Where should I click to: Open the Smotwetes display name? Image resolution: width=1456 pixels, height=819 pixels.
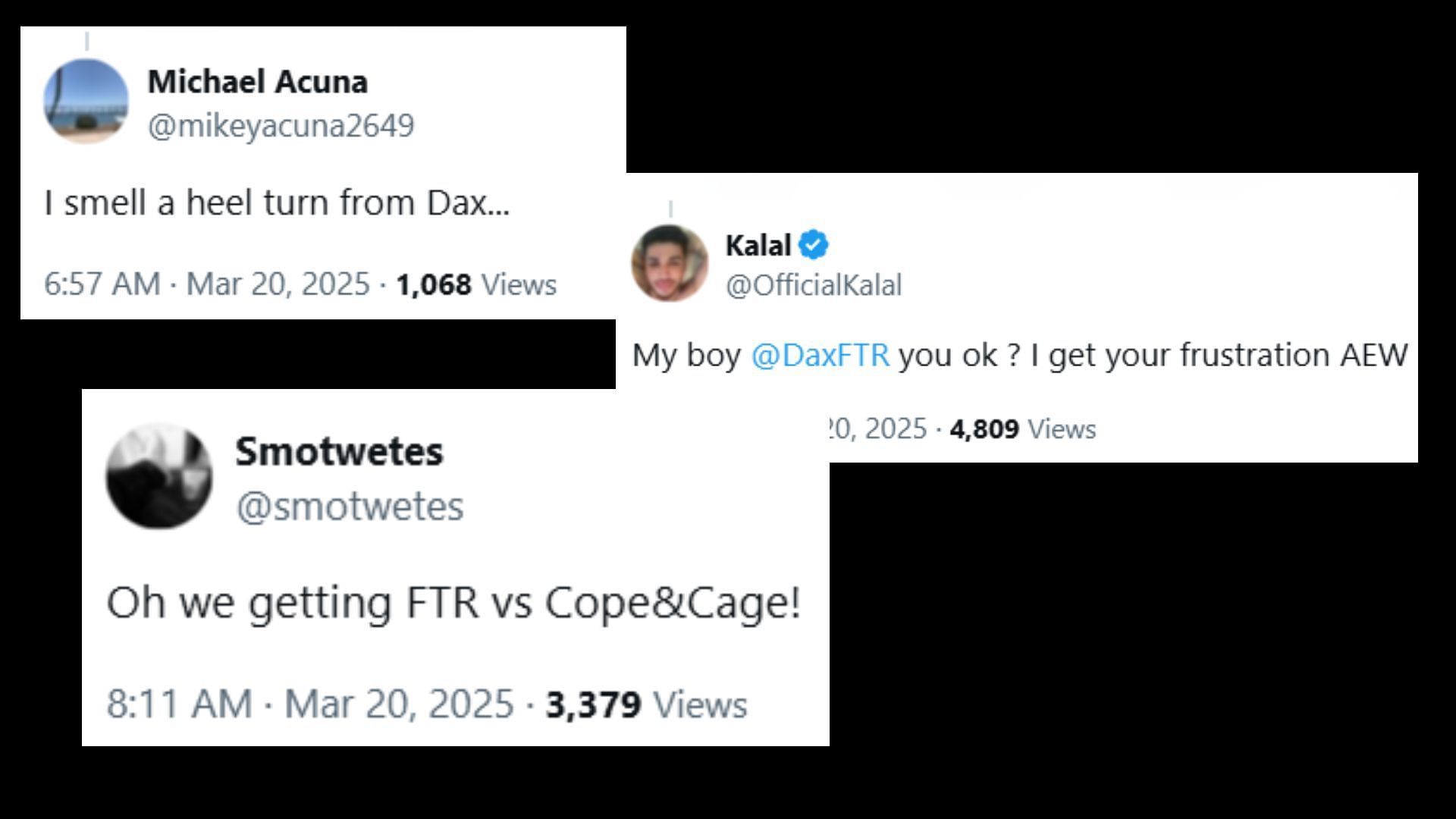(x=339, y=452)
